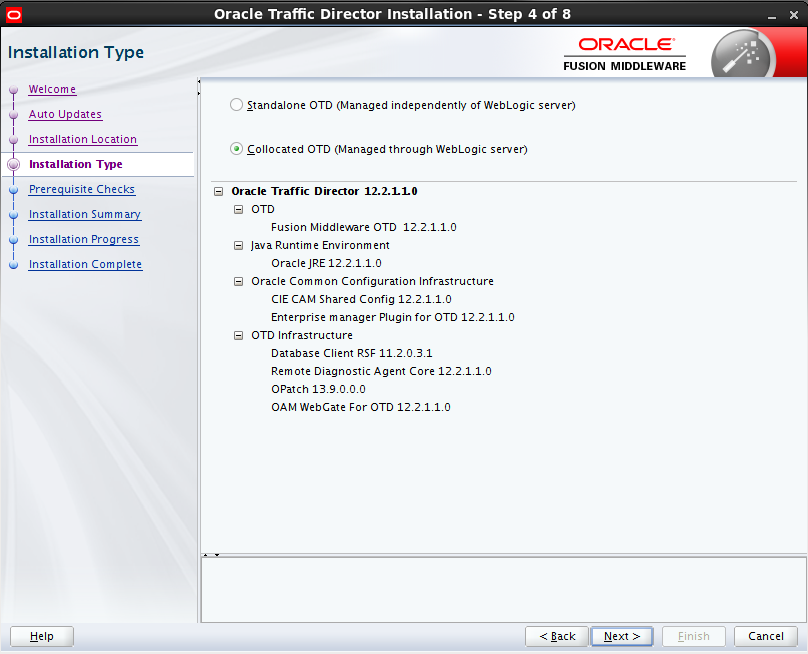
Task: Click the Oracle Fusion Middleware logo
Action: tap(624, 52)
